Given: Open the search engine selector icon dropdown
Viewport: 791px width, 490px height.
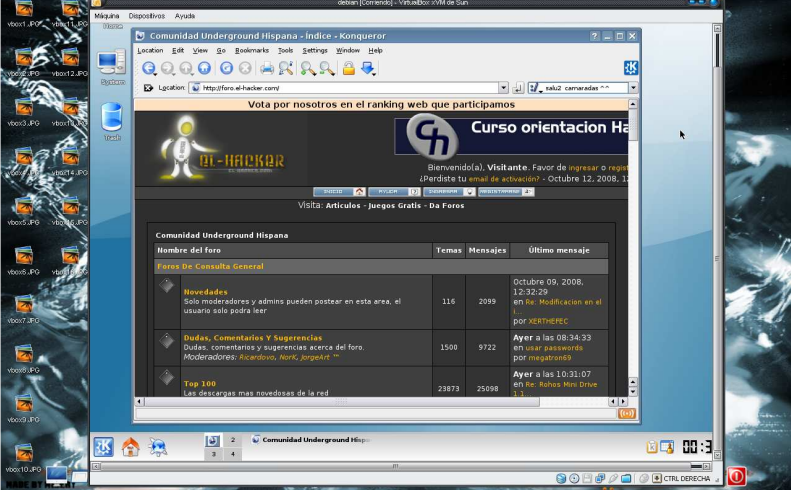Looking at the screenshot, I should click(x=534, y=88).
